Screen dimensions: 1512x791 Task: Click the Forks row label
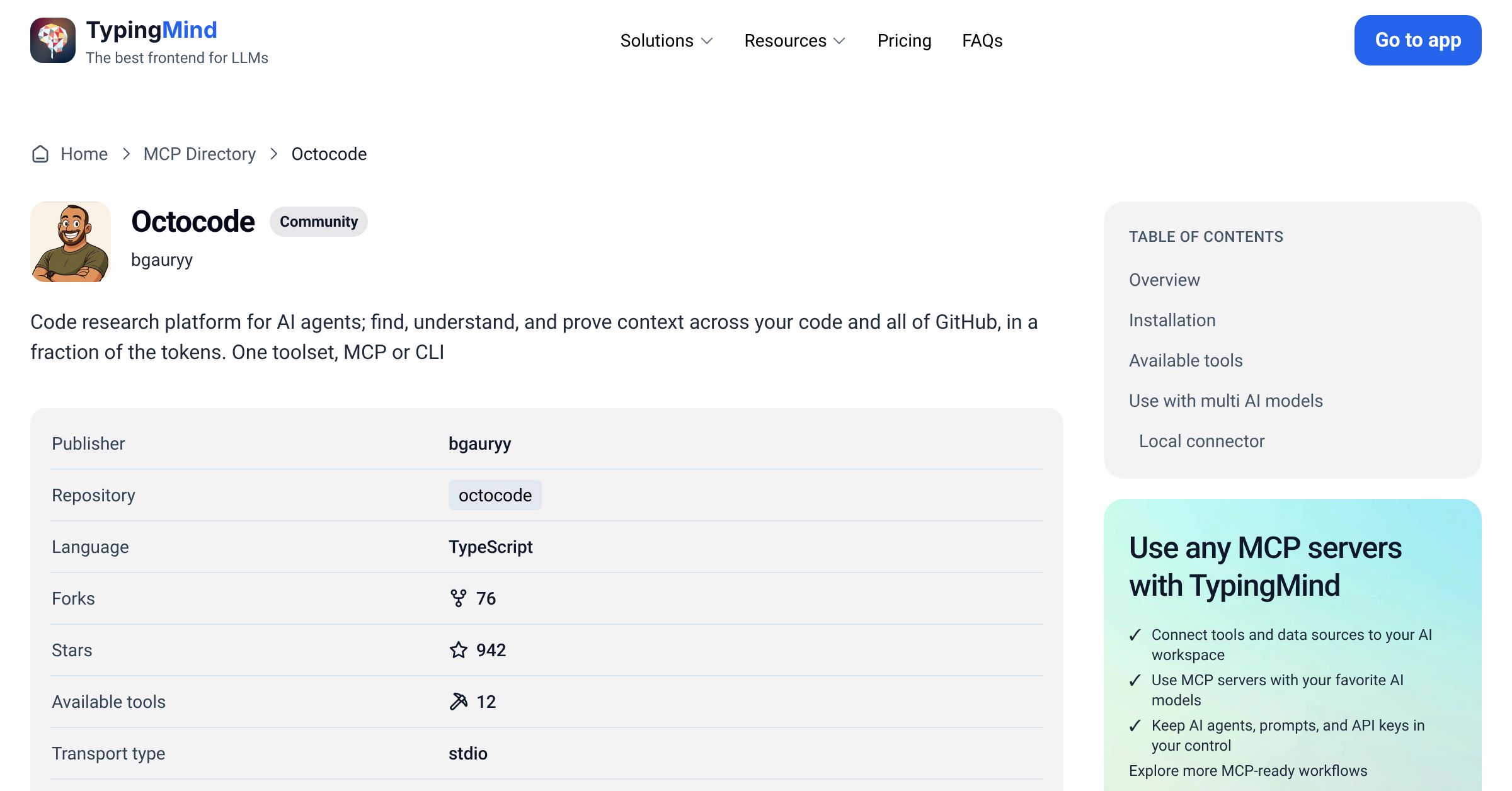73,598
